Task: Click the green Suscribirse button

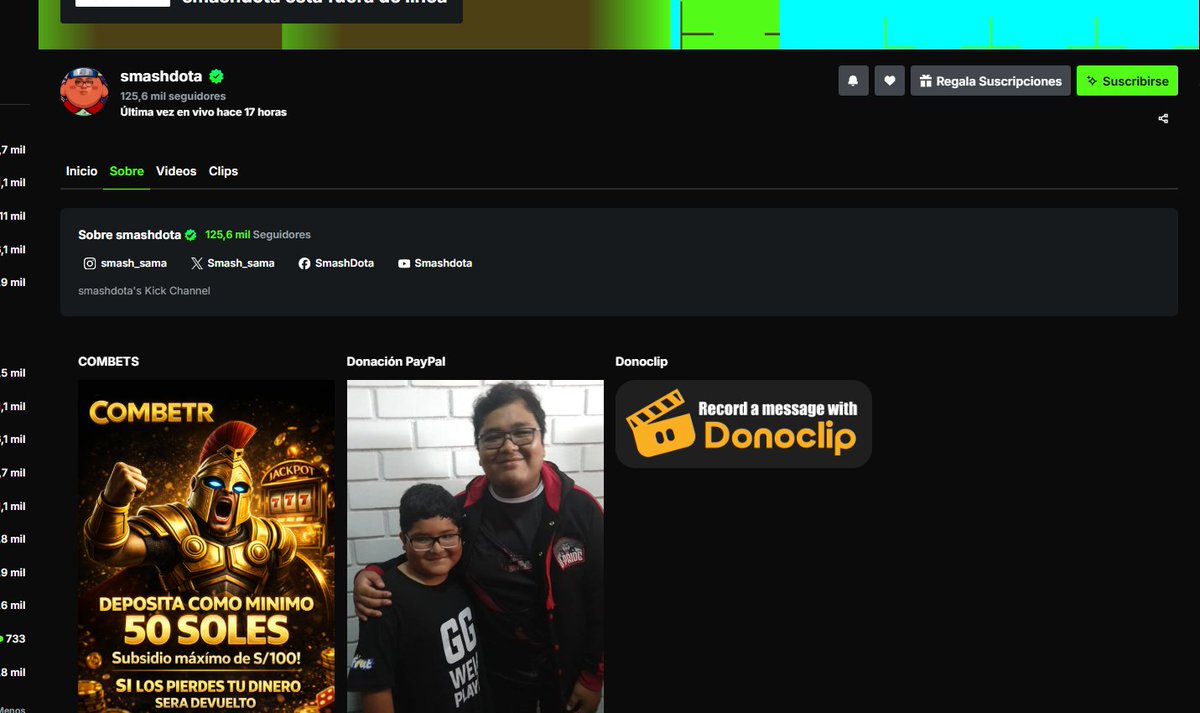Action: pos(1127,81)
